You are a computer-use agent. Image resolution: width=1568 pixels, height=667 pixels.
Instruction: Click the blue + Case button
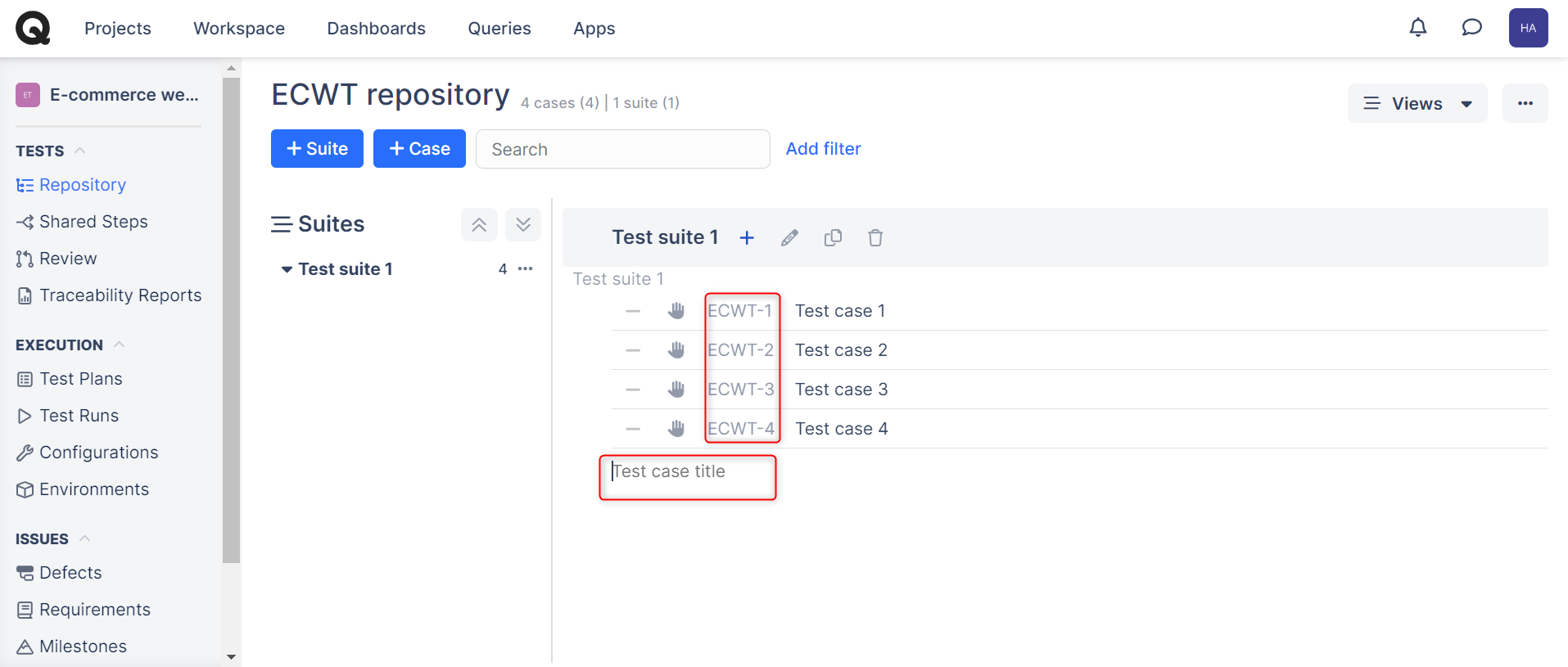[x=419, y=149]
